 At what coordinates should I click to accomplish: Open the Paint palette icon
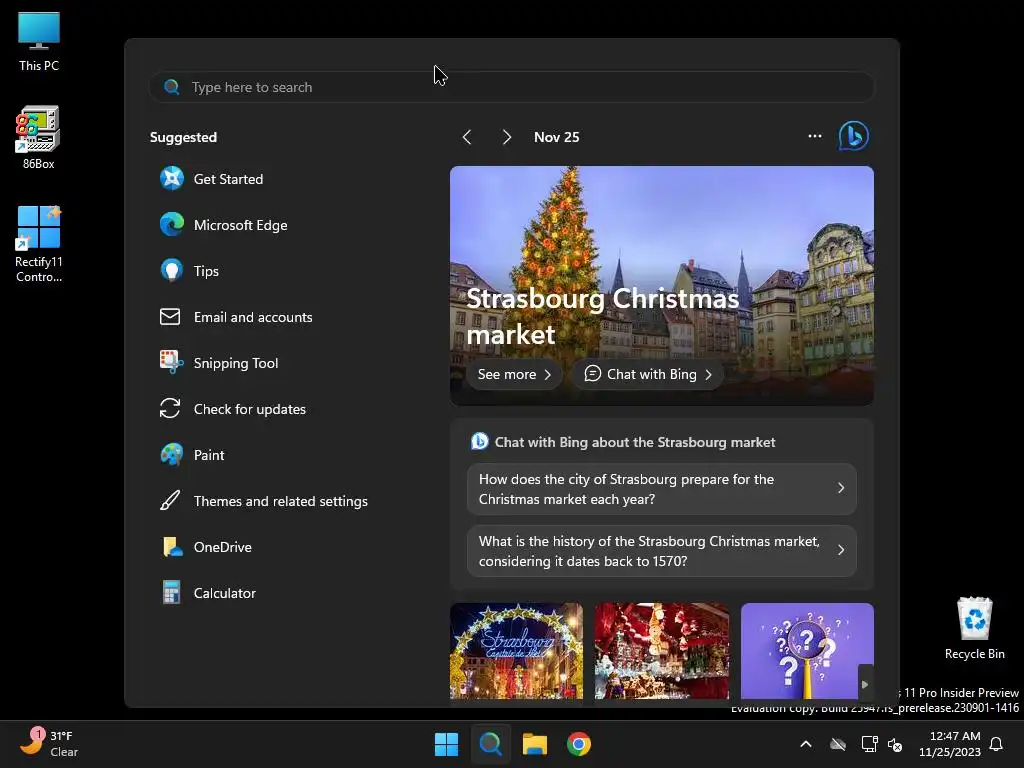tap(172, 455)
